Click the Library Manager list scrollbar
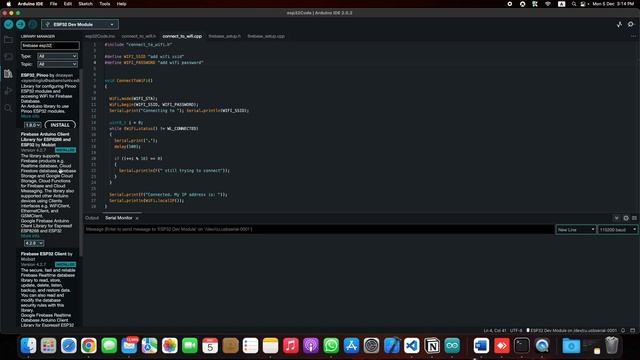The width and height of the screenshot is (640, 360). click(x=81, y=163)
